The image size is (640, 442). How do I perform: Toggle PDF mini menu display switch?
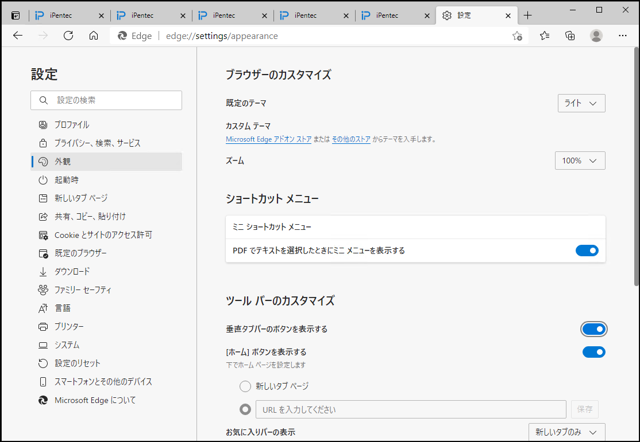tap(587, 251)
